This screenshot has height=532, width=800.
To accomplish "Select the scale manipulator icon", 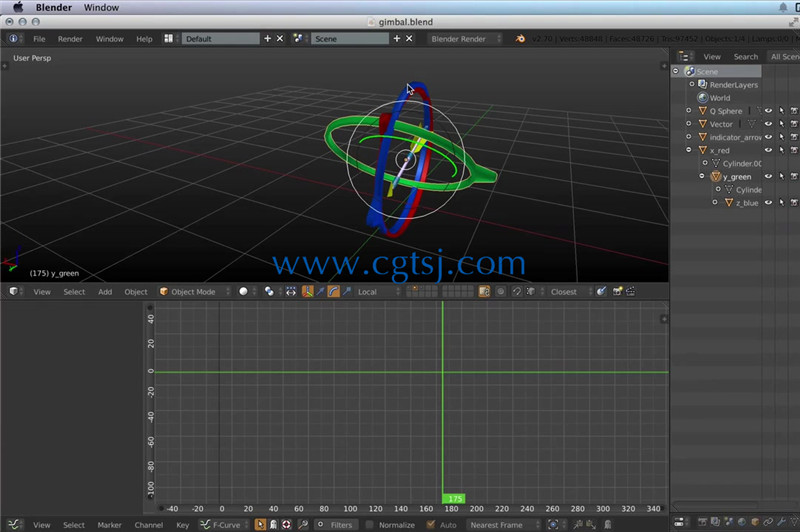I will point(347,291).
